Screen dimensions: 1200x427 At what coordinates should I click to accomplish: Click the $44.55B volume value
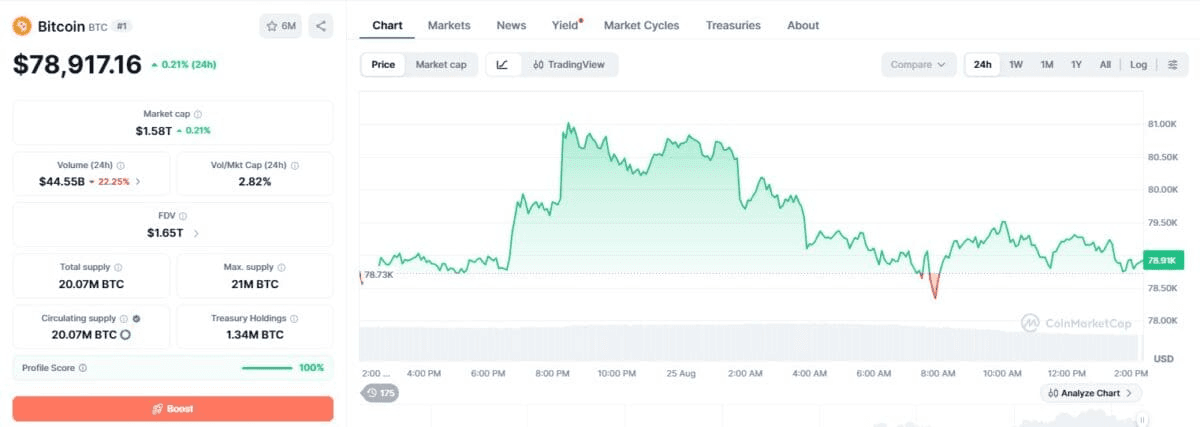tap(63, 182)
